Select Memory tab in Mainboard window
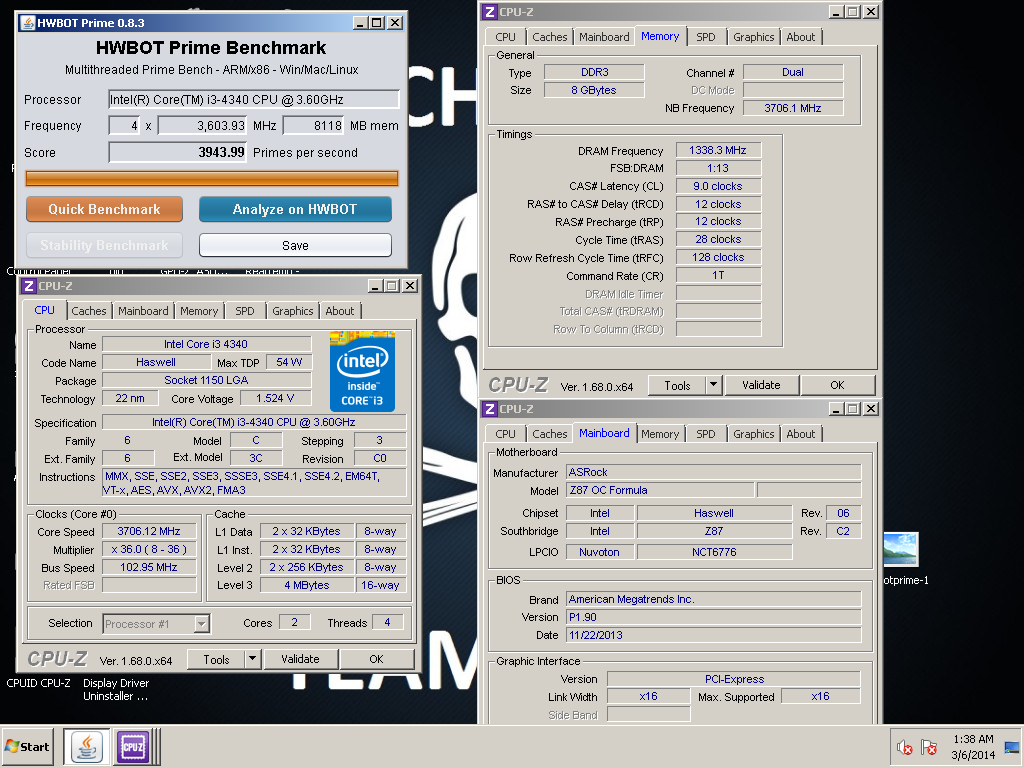The image size is (1024, 768). click(x=660, y=434)
